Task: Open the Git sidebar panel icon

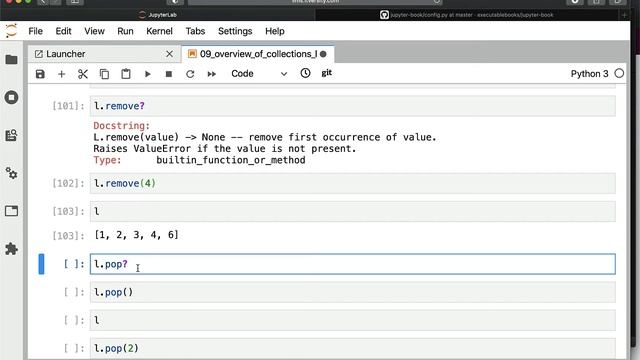Action: [x=11, y=136]
